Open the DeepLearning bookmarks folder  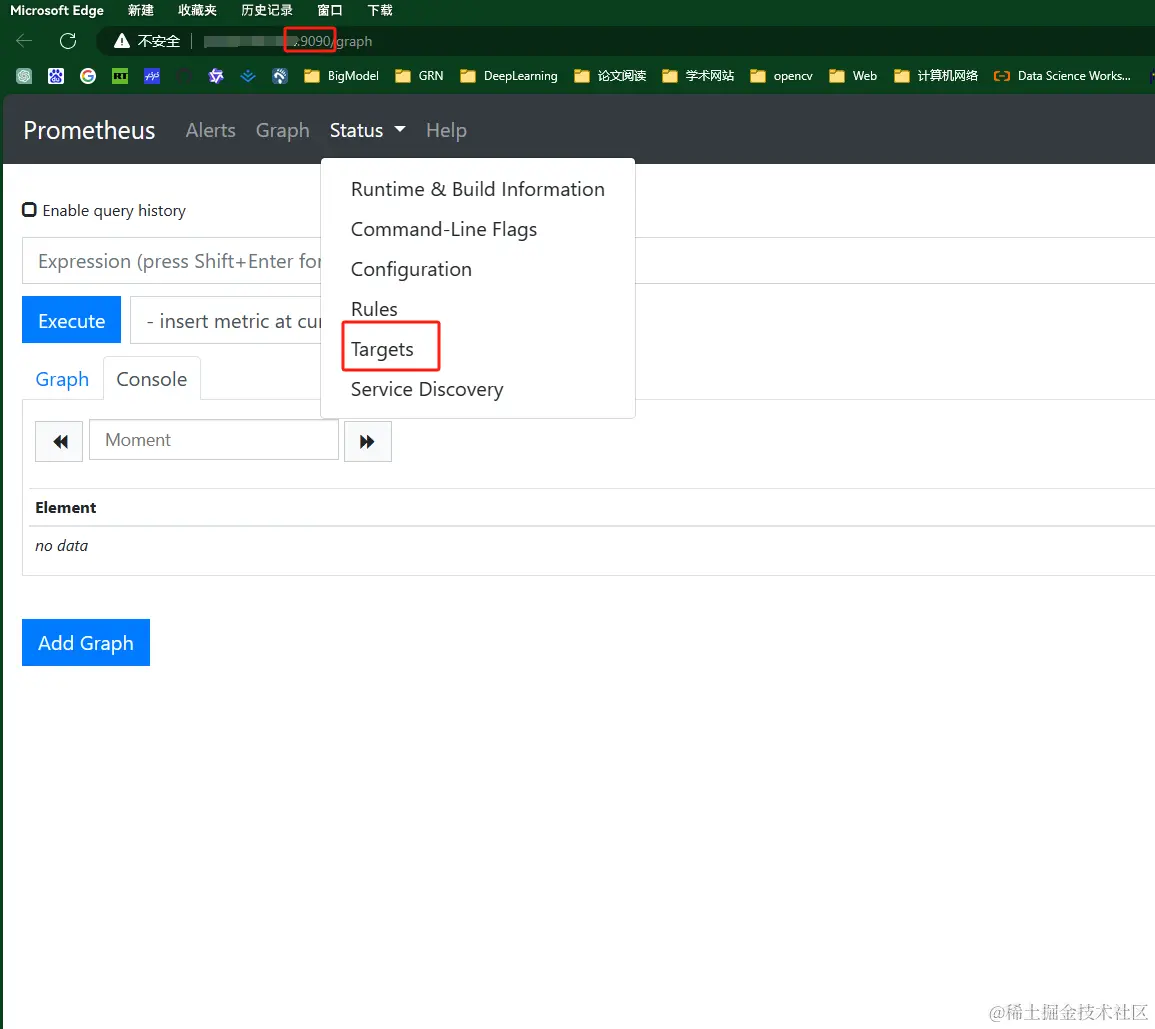click(x=508, y=76)
